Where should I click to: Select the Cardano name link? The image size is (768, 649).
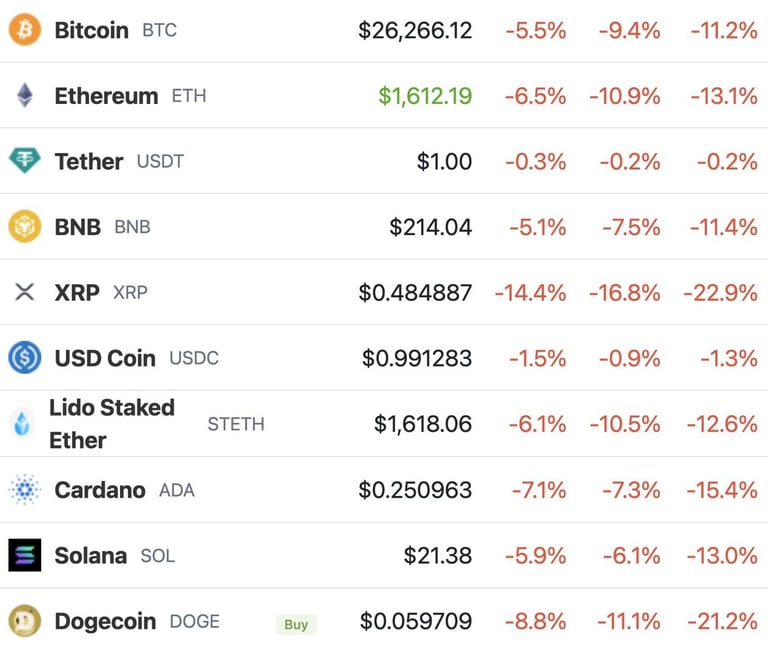100,490
